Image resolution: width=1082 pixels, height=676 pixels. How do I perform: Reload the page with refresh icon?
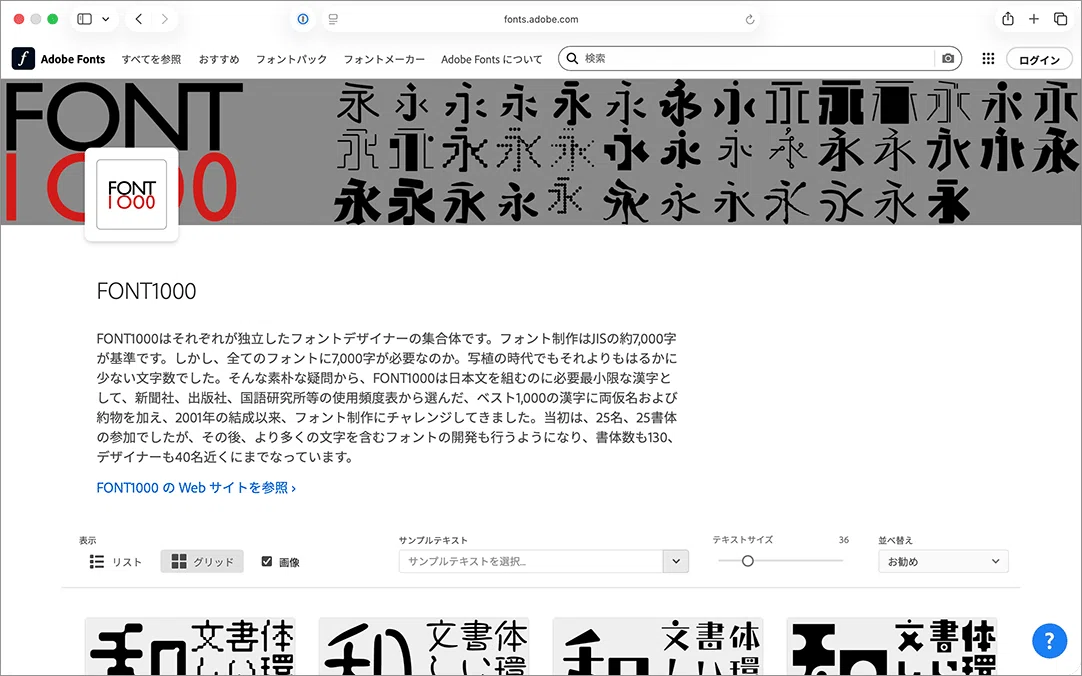coord(749,19)
